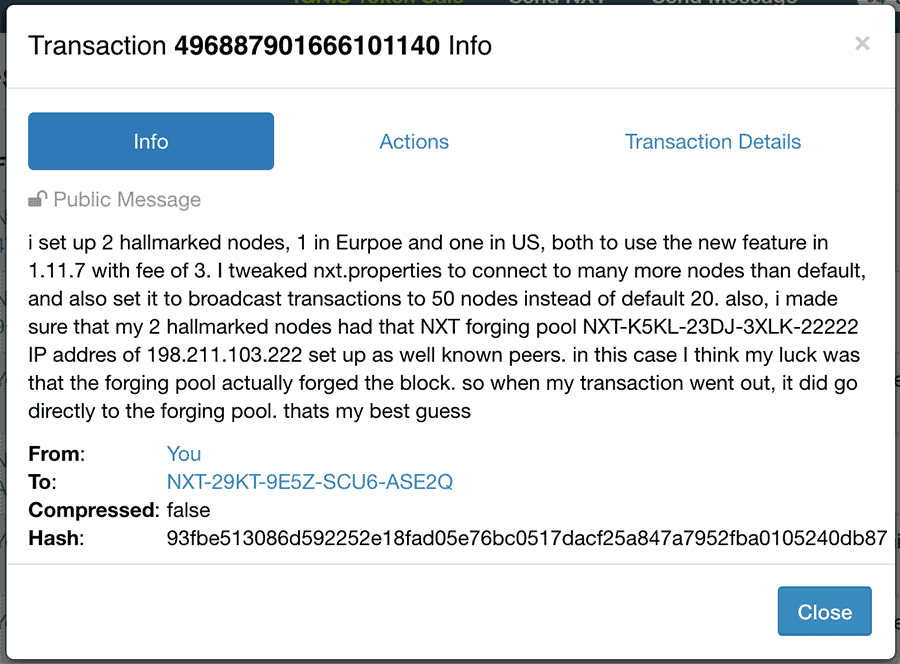This screenshot has width=900, height=664.
Task: Dismiss the dialog with the X icon
Action: pos(862,44)
